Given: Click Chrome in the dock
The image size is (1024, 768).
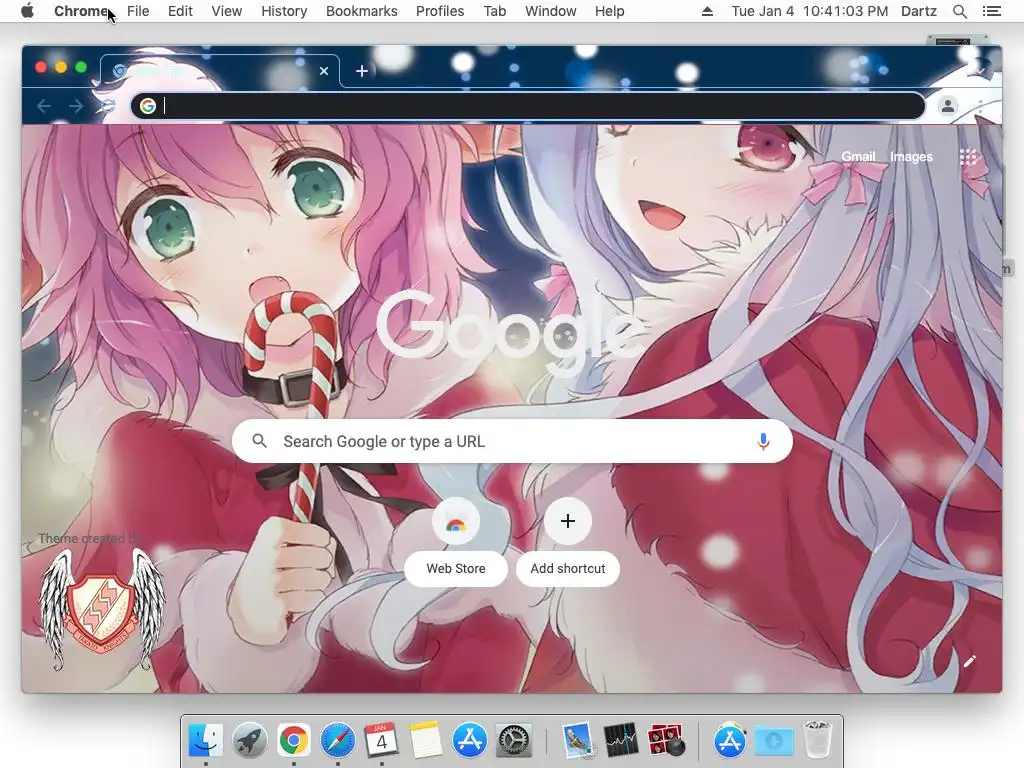Looking at the screenshot, I should point(293,741).
